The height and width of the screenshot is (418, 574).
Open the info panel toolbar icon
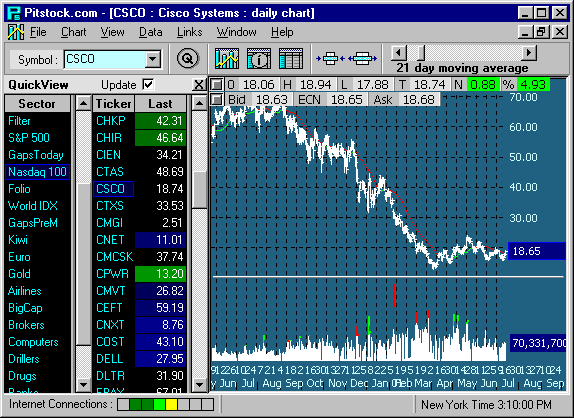pyautogui.click(x=259, y=59)
